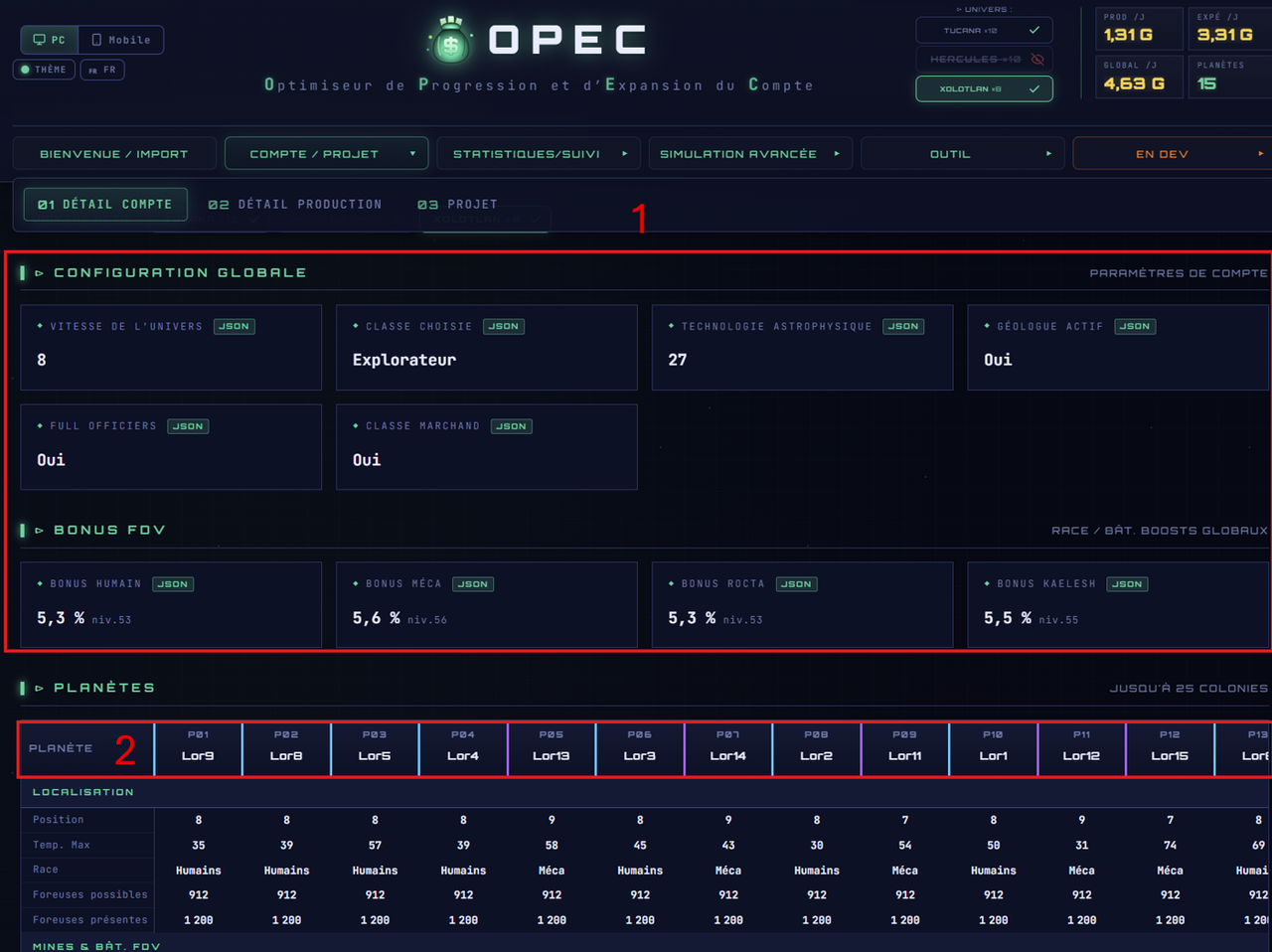
Task: Switch to Mobile display mode
Action: coord(121,40)
